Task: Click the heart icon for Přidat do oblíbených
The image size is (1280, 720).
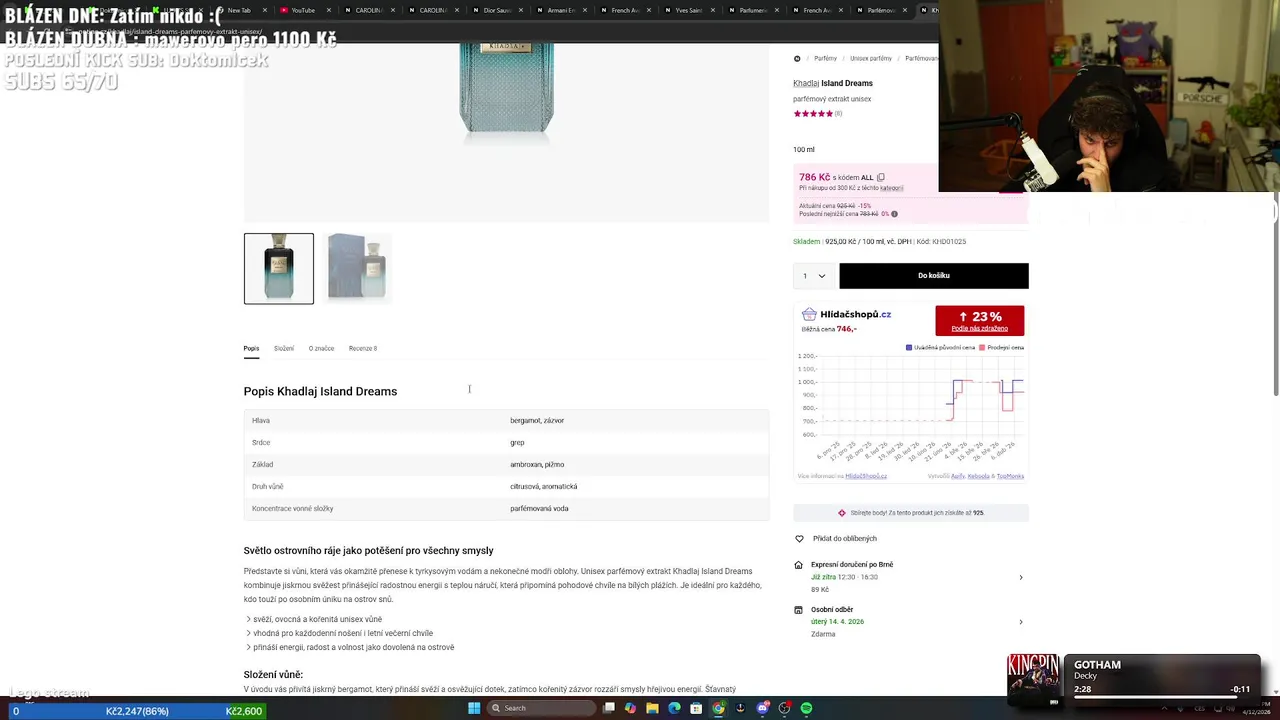Action: (x=799, y=539)
